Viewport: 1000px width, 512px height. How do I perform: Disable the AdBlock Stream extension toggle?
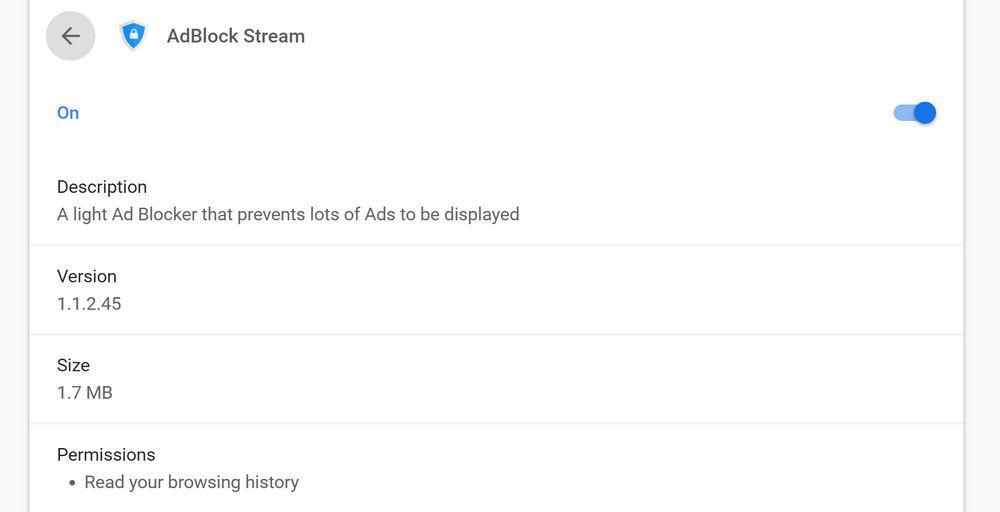pyautogui.click(x=915, y=113)
